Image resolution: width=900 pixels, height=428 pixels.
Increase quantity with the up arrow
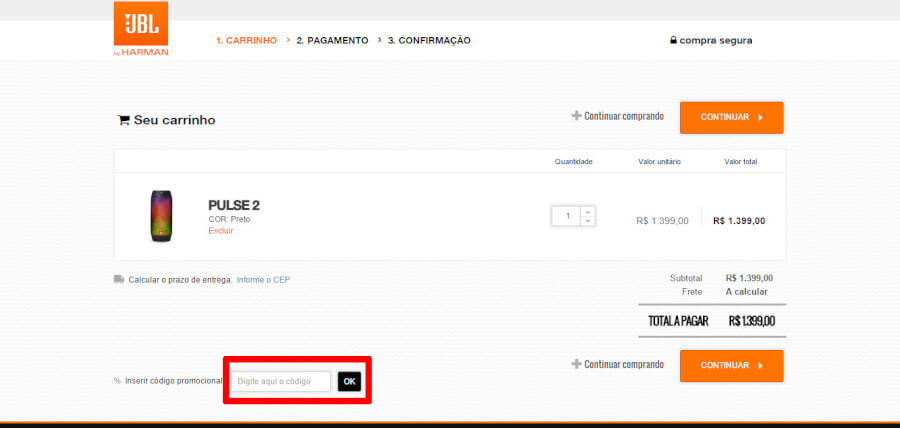(x=587, y=211)
